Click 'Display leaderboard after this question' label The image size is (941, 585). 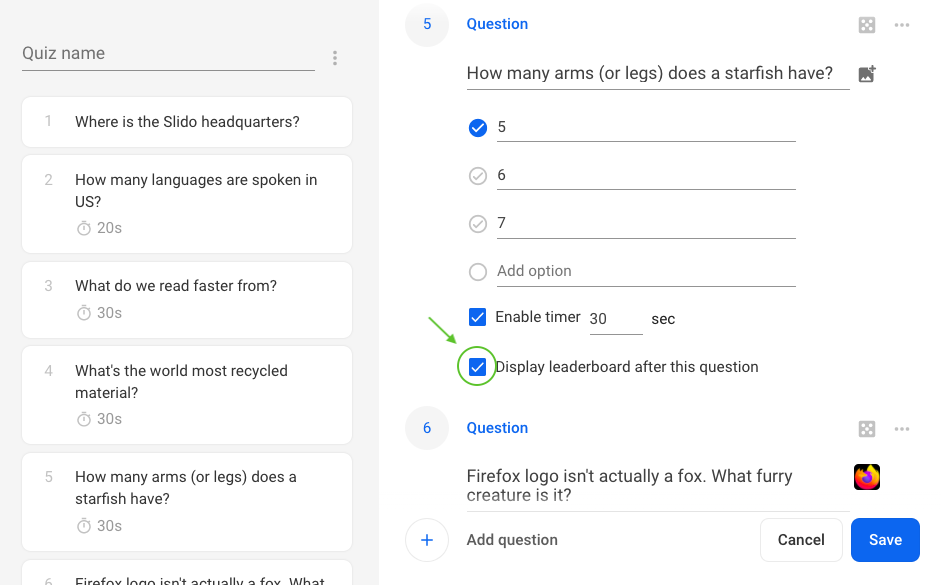[x=627, y=367]
